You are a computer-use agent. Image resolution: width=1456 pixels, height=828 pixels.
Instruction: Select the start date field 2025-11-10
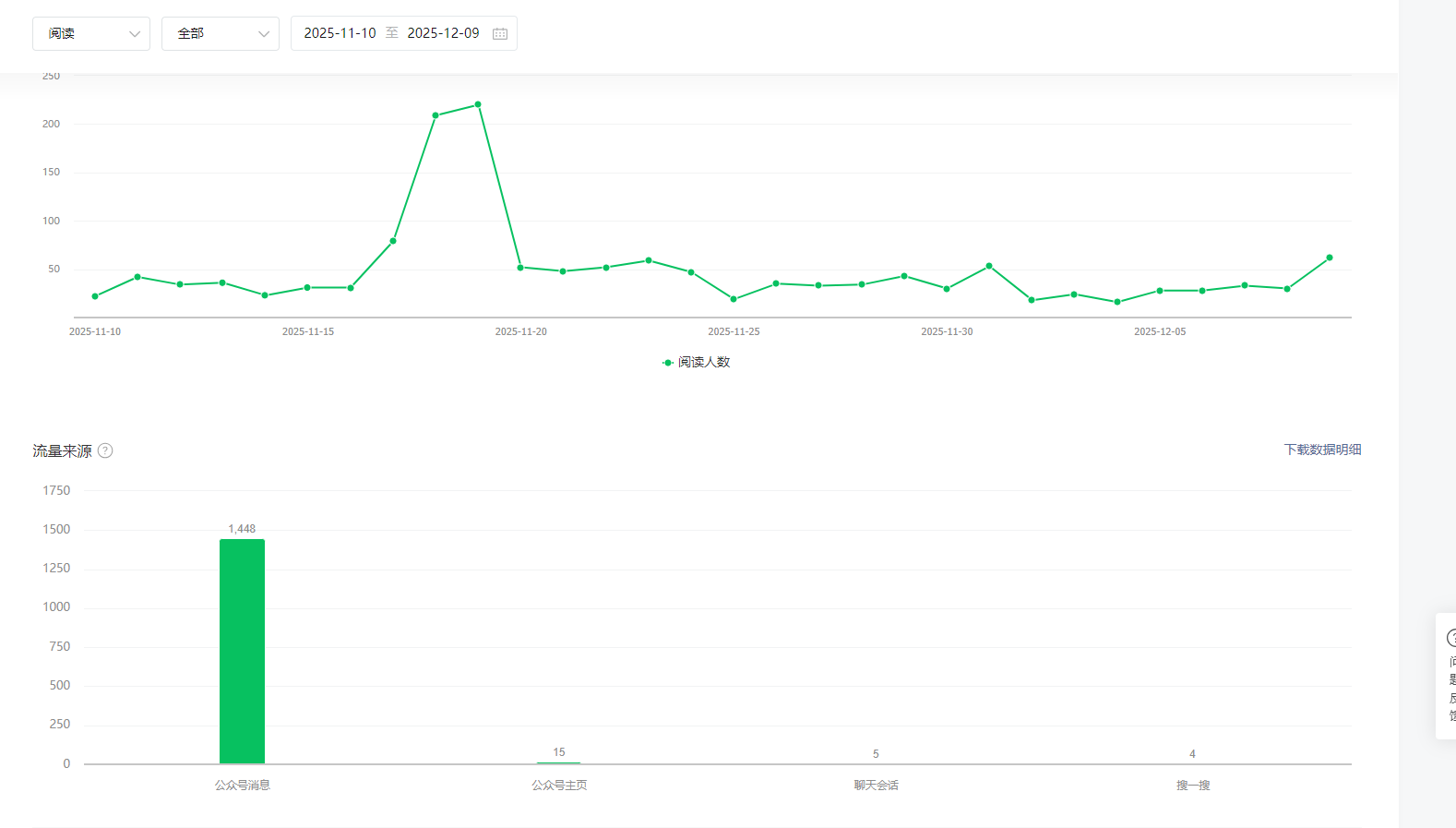(x=340, y=33)
